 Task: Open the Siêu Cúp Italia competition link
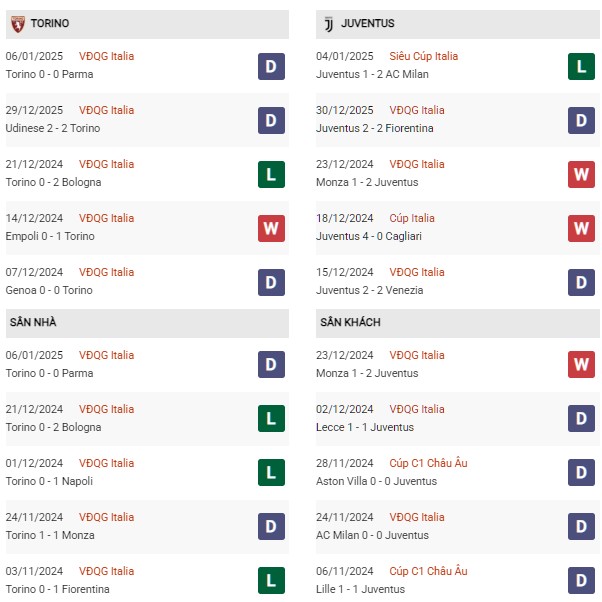tap(423, 56)
